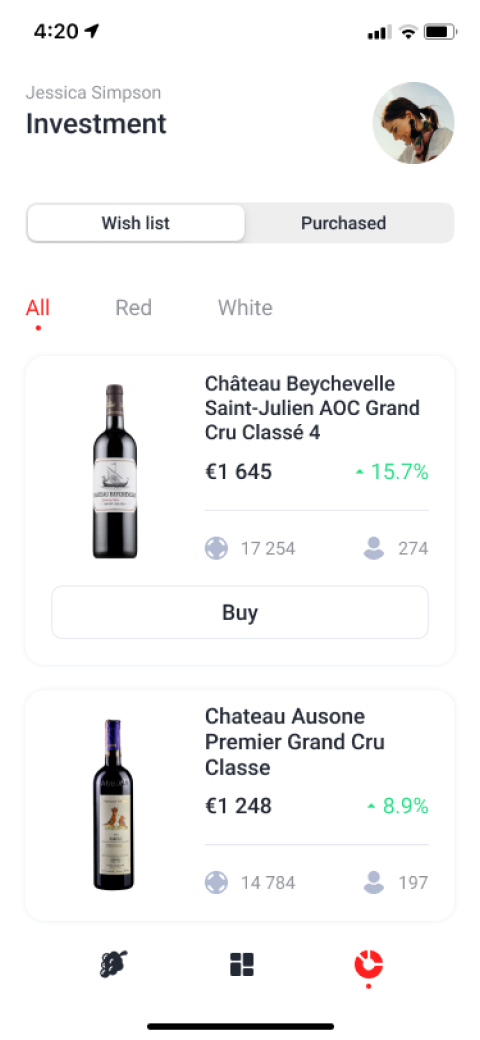480x1040 pixels.
Task: Show All wines filter
Action: (38, 308)
